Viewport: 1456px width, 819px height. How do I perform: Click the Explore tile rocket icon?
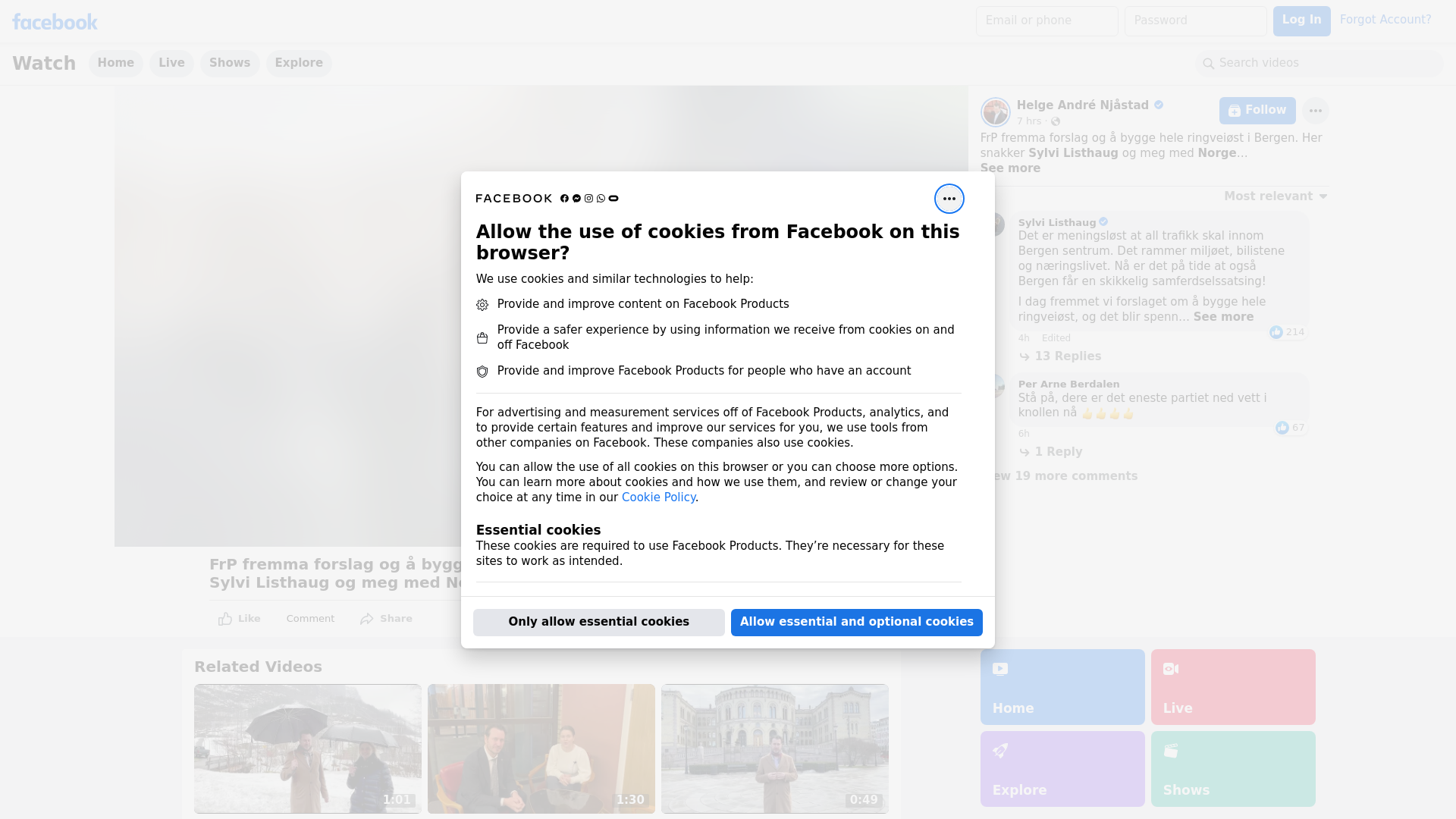click(1000, 750)
